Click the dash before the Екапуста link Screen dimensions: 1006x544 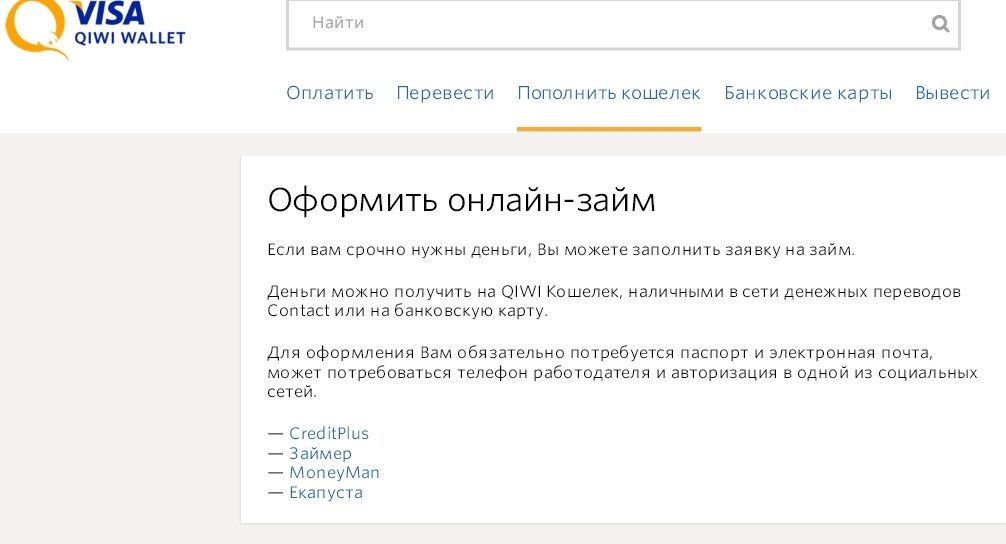[275, 492]
